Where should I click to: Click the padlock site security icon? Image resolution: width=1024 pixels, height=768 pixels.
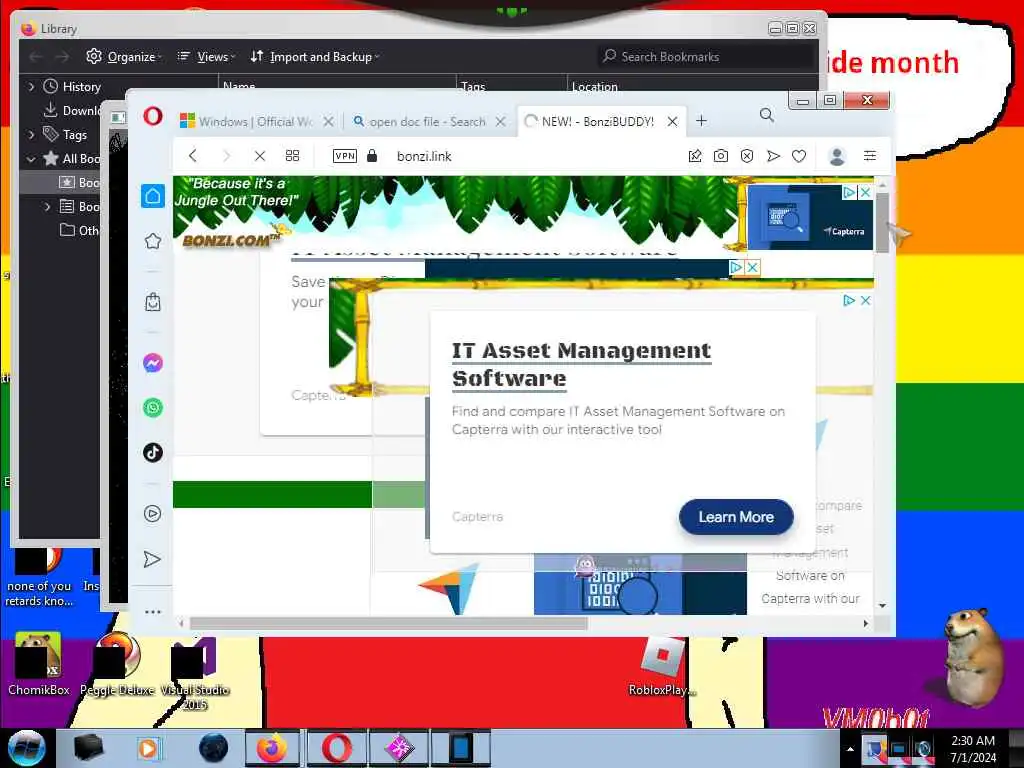[x=372, y=155]
